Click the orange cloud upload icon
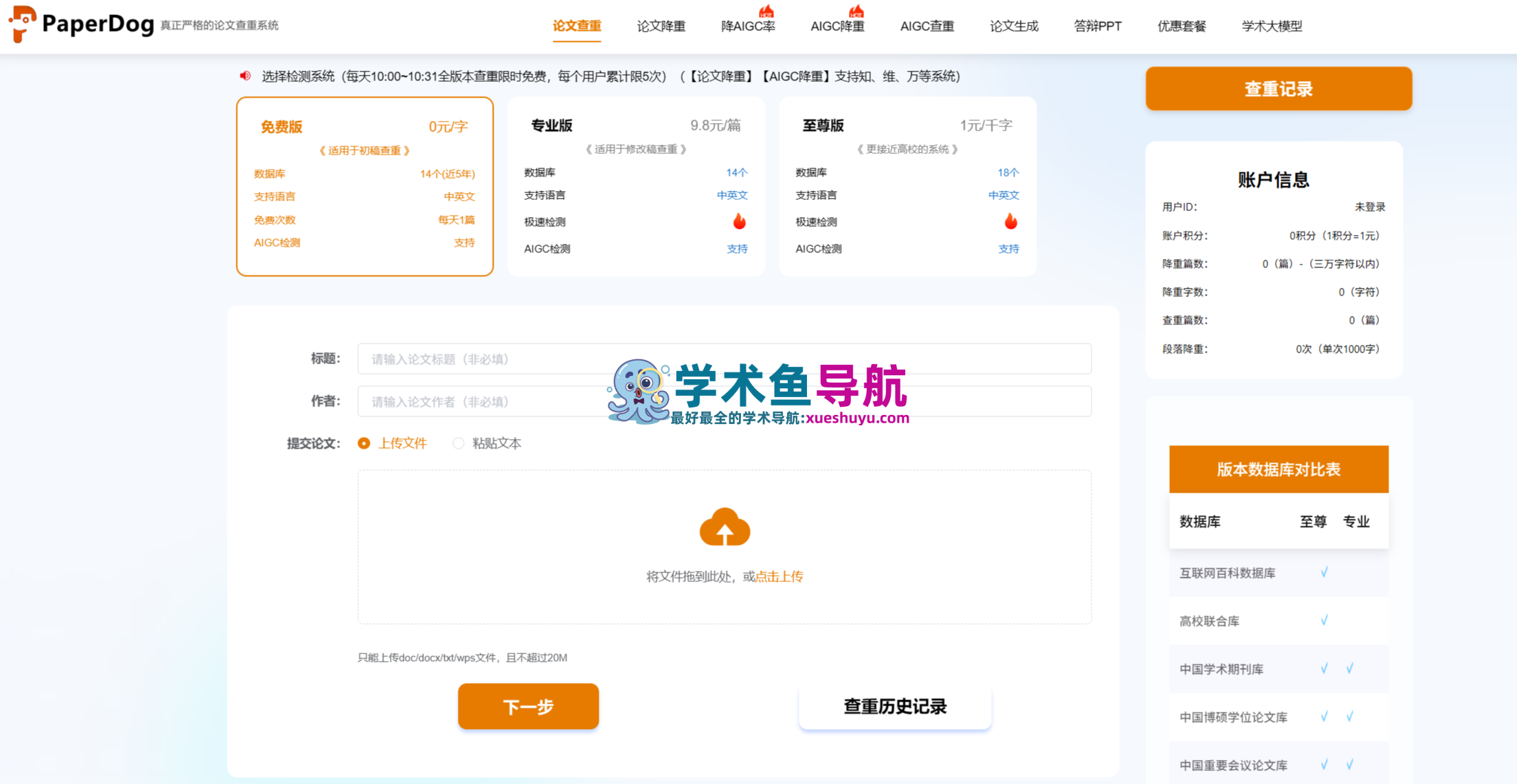 [724, 527]
